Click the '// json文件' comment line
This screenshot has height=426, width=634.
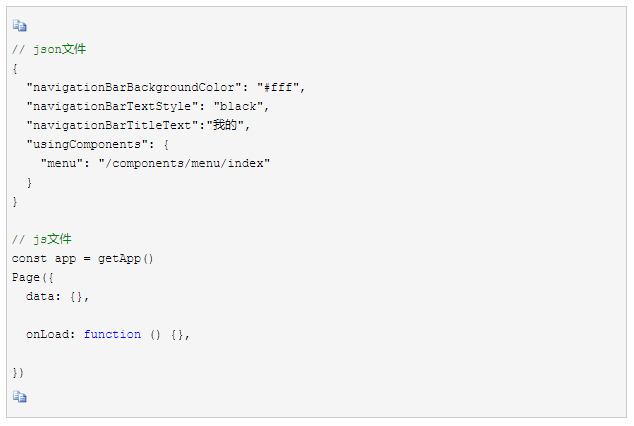tap(49, 49)
